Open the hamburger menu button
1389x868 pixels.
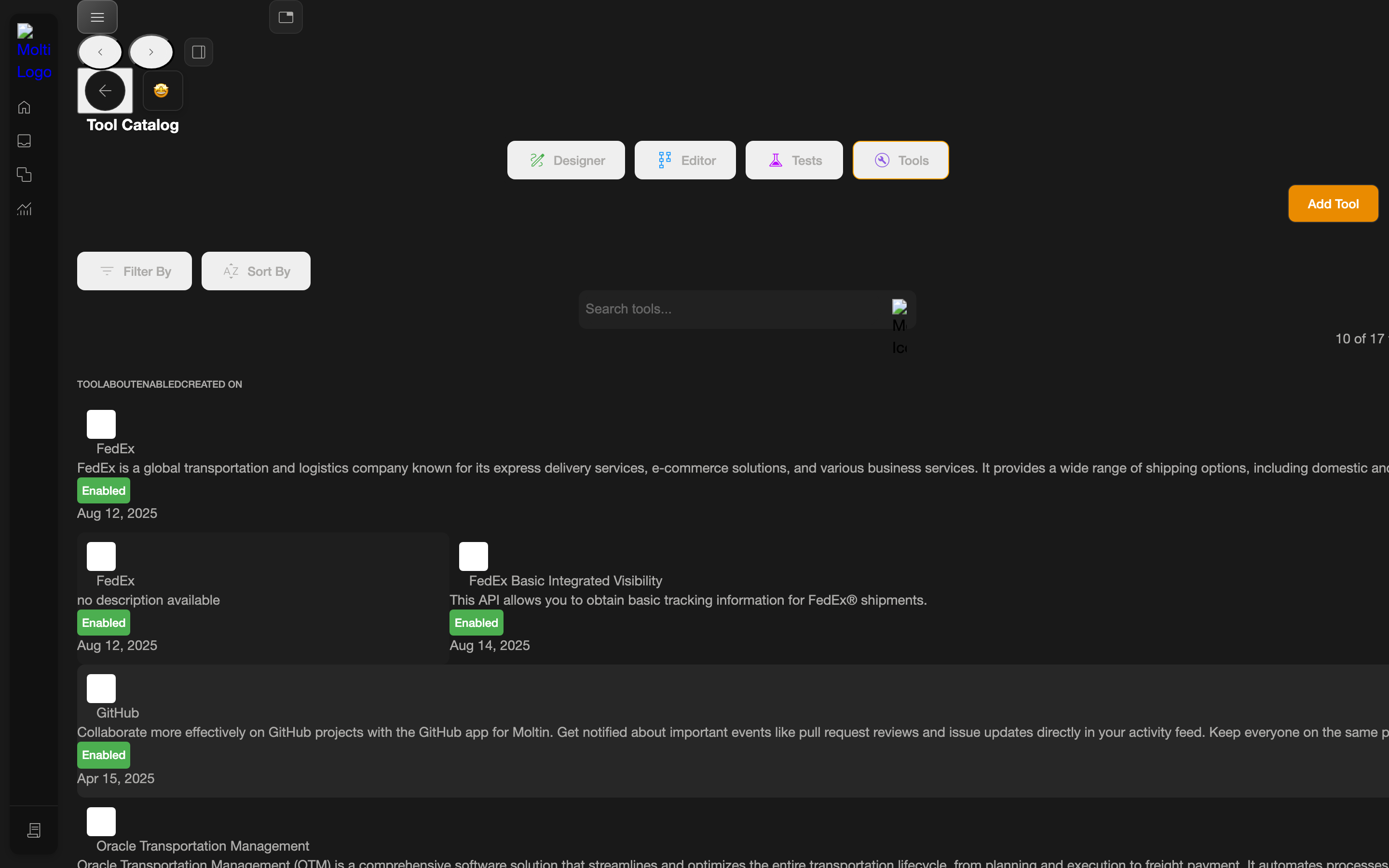click(x=97, y=17)
